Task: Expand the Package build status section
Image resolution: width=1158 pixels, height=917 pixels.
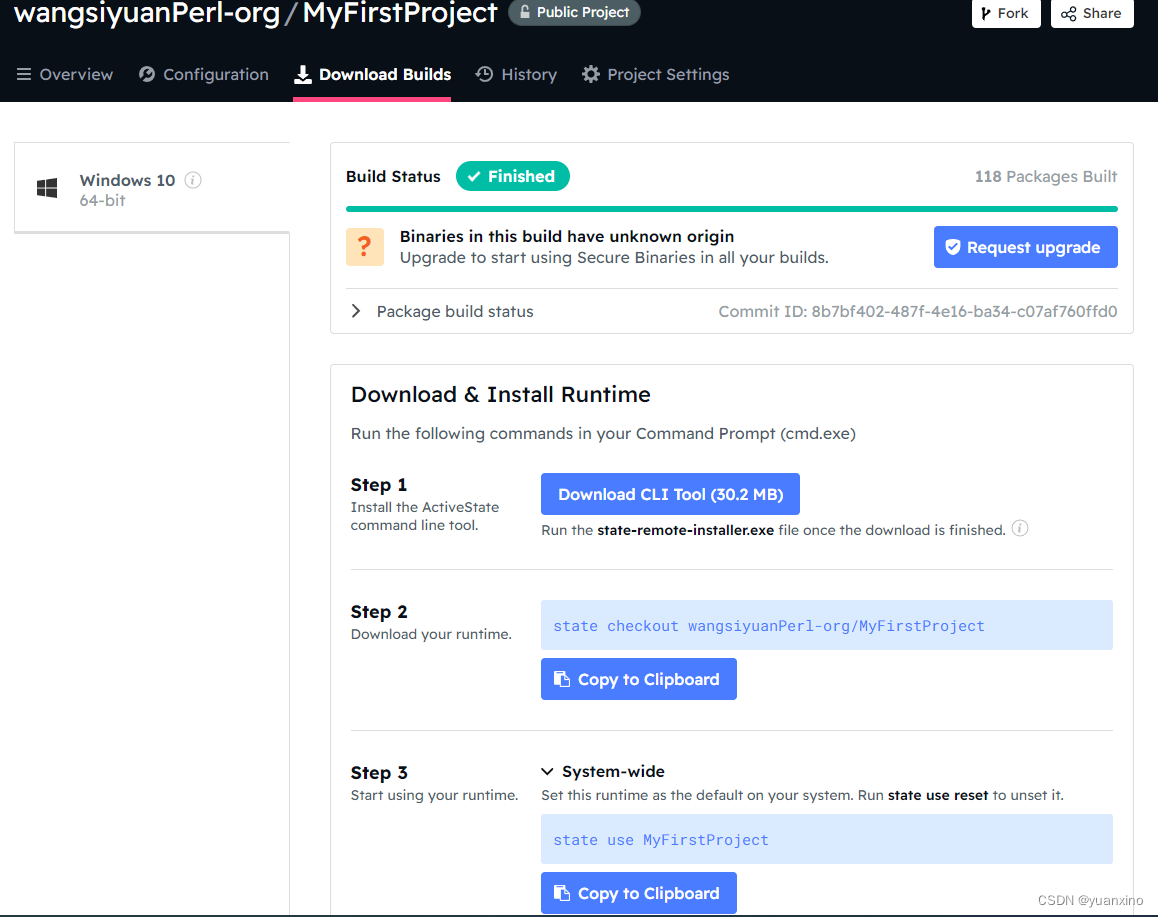Action: pos(356,311)
